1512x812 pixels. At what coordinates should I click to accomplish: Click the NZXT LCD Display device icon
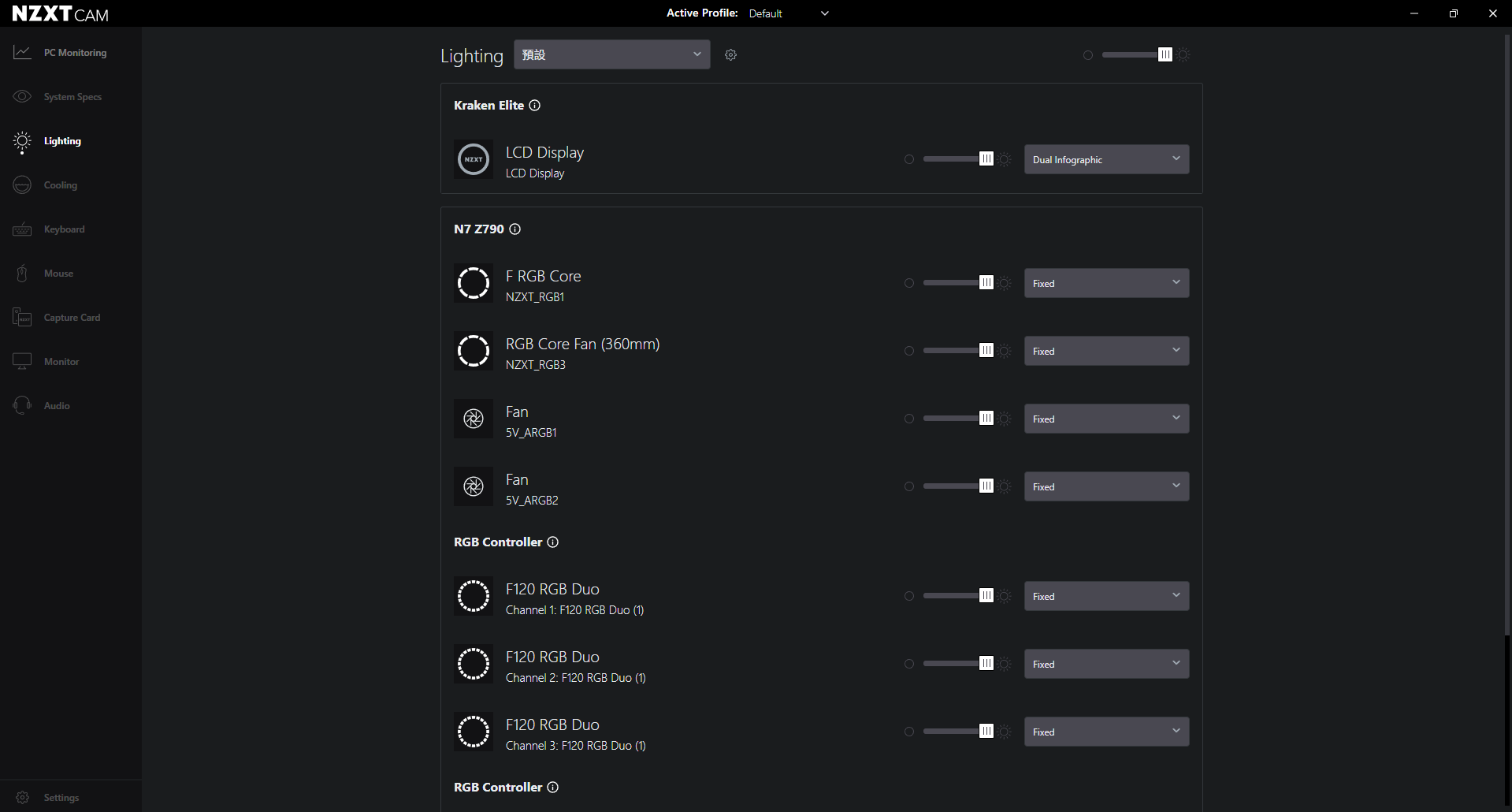[x=474, y=159]
